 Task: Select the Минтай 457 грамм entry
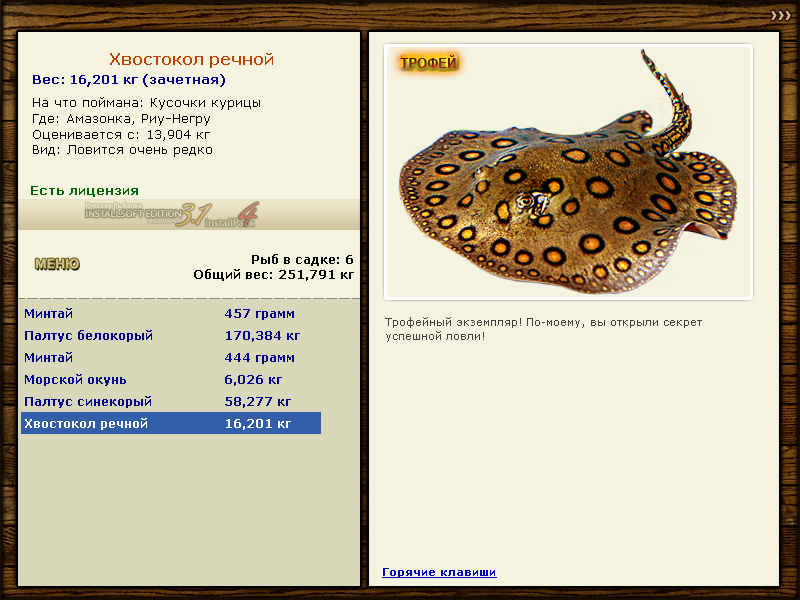[170, 314]
